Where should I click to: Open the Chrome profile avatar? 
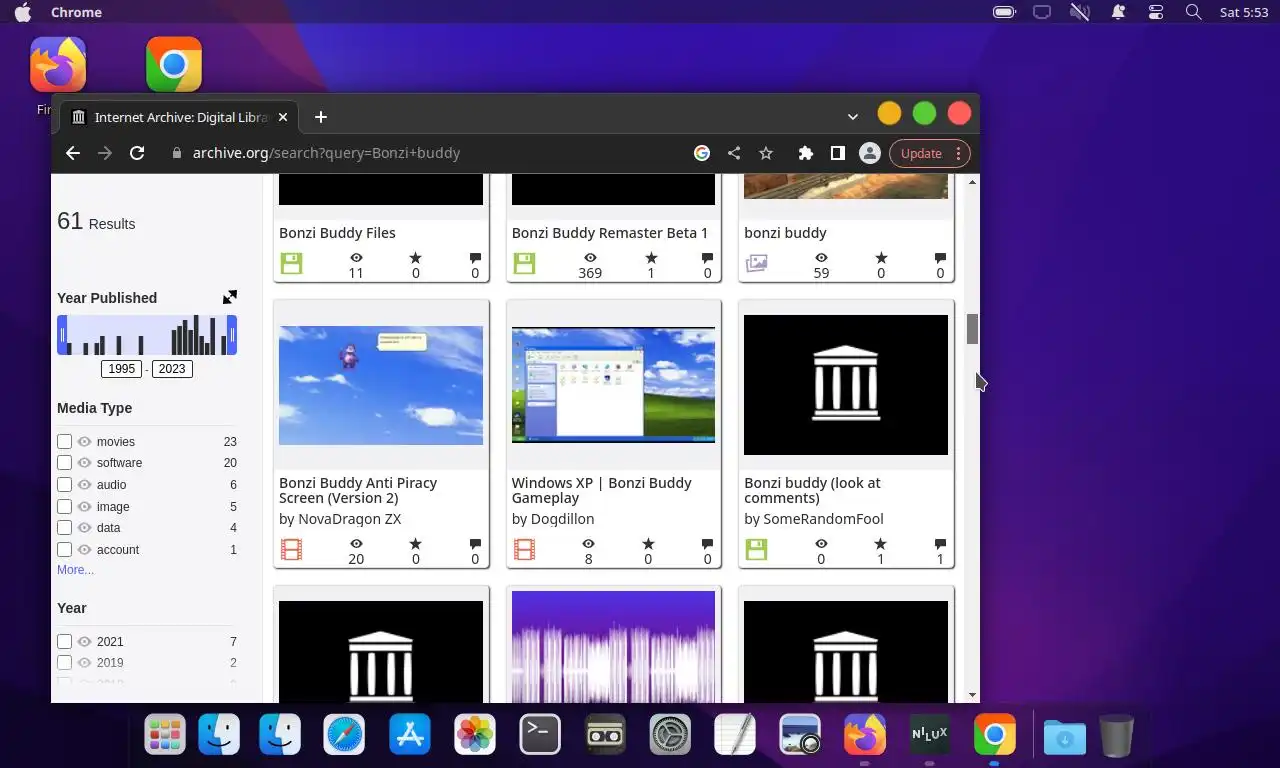tap(870, 153)
